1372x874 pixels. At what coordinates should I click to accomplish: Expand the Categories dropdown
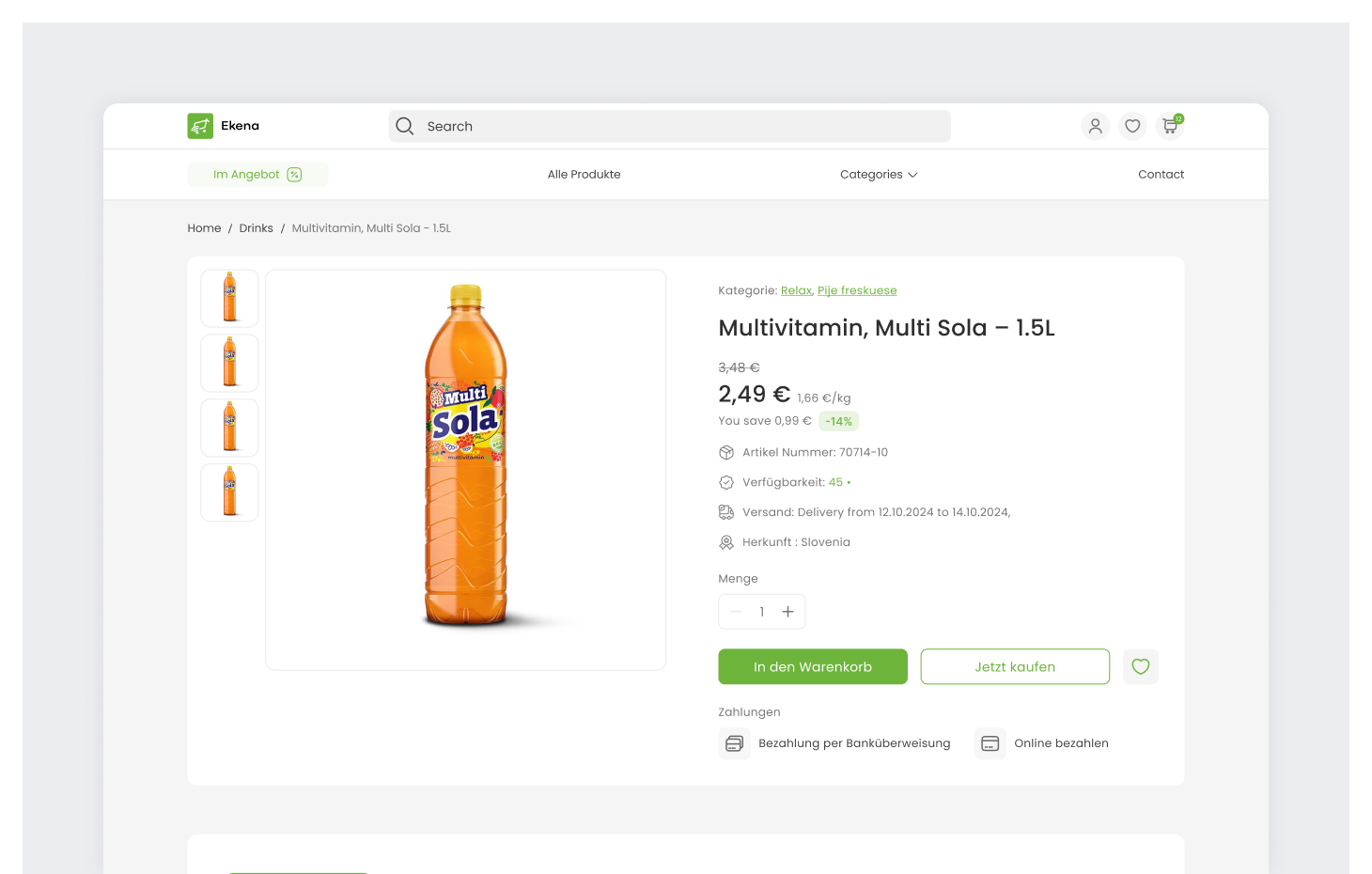[x=878, y=174]
